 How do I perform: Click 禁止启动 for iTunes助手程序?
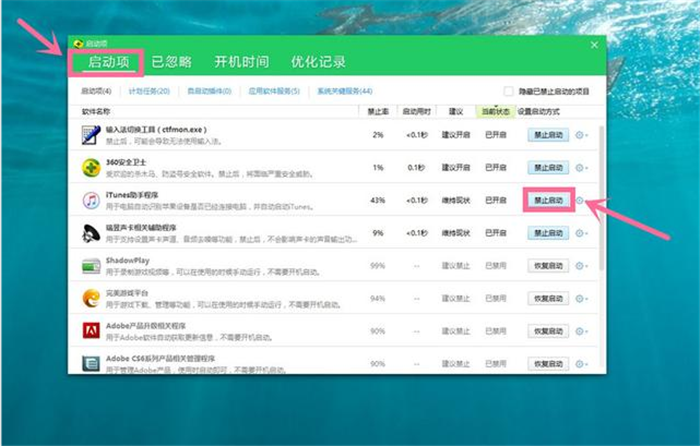click(x=548, y=200)
